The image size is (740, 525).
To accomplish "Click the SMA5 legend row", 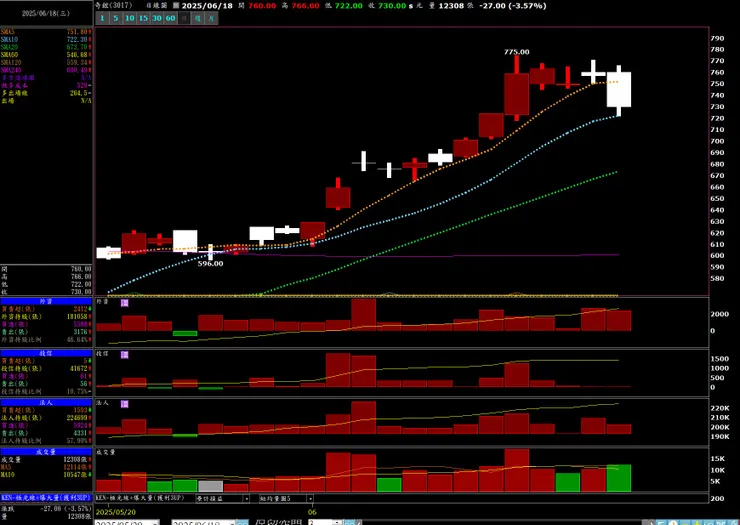I will [x=46, y=32].
